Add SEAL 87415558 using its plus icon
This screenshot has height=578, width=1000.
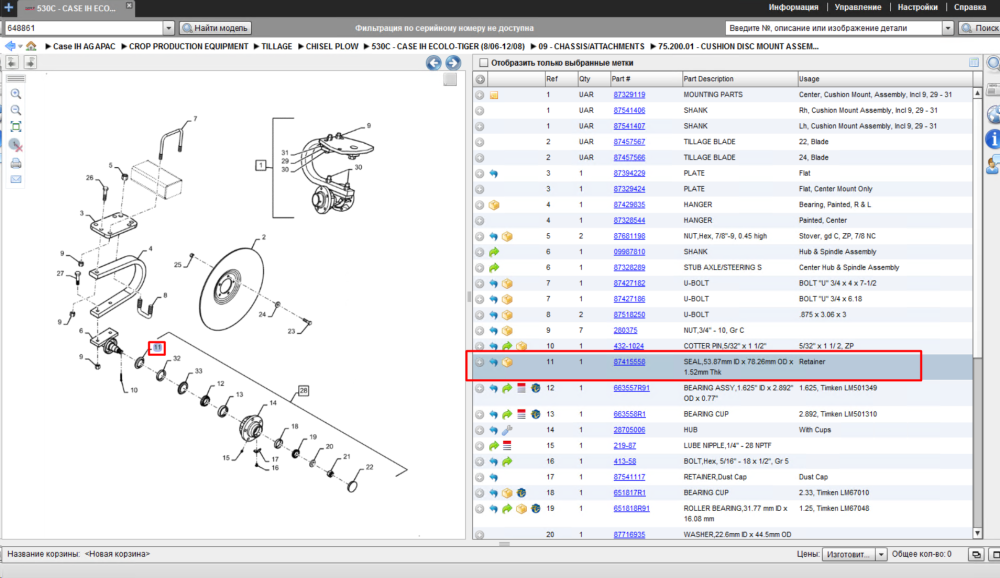pyautogui.click(x=480, y=362)
